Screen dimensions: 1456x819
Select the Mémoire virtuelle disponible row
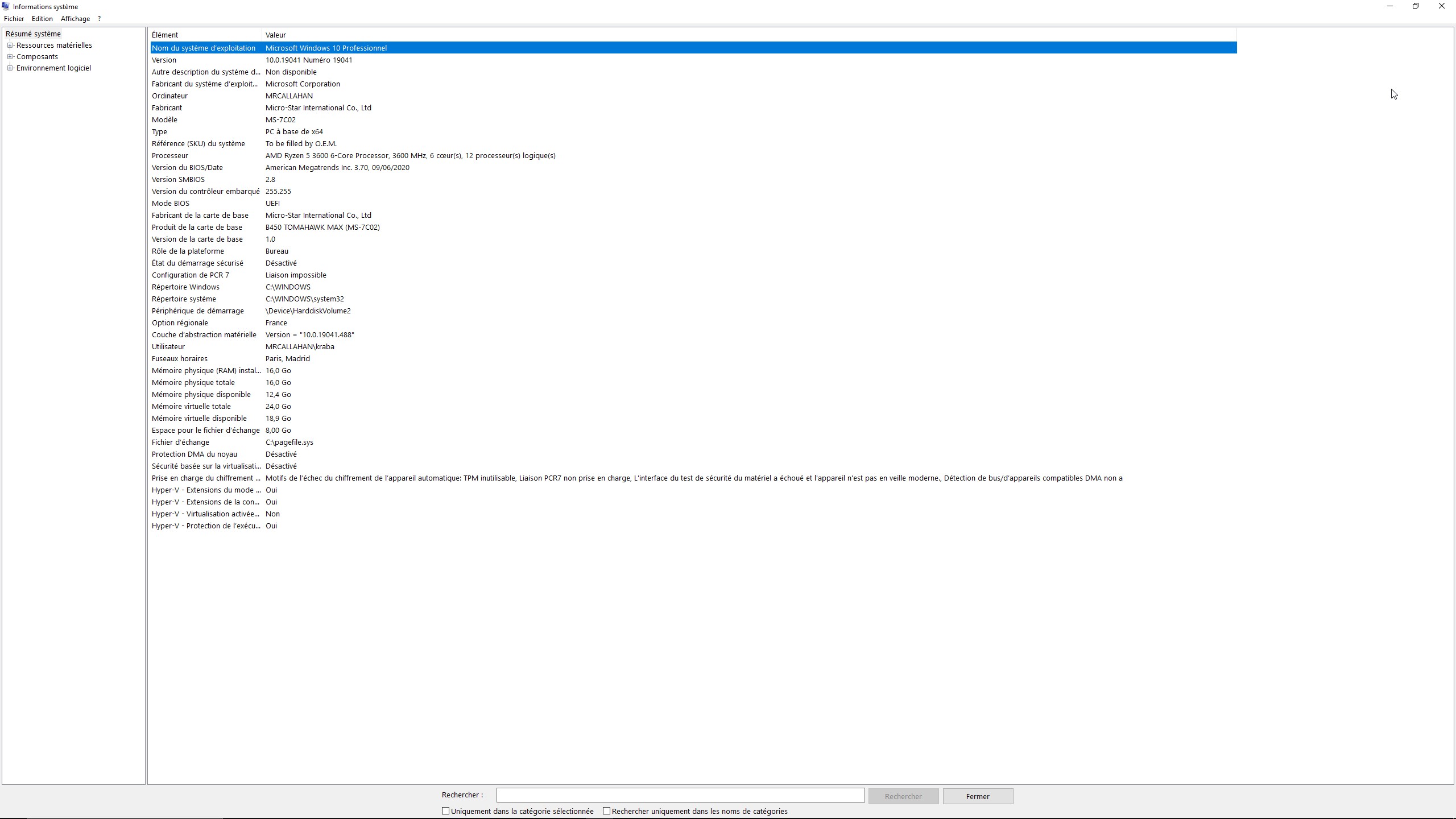tap(693, 419)
